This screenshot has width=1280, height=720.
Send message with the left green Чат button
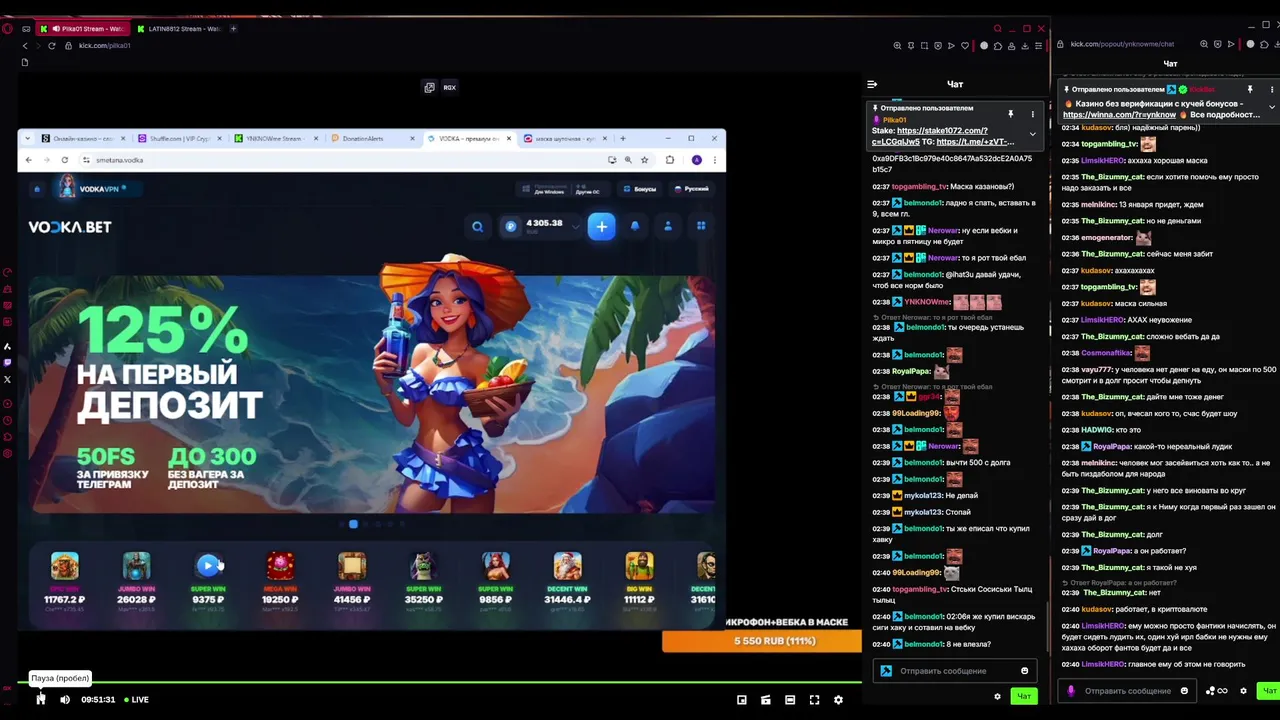(1024, 696)
